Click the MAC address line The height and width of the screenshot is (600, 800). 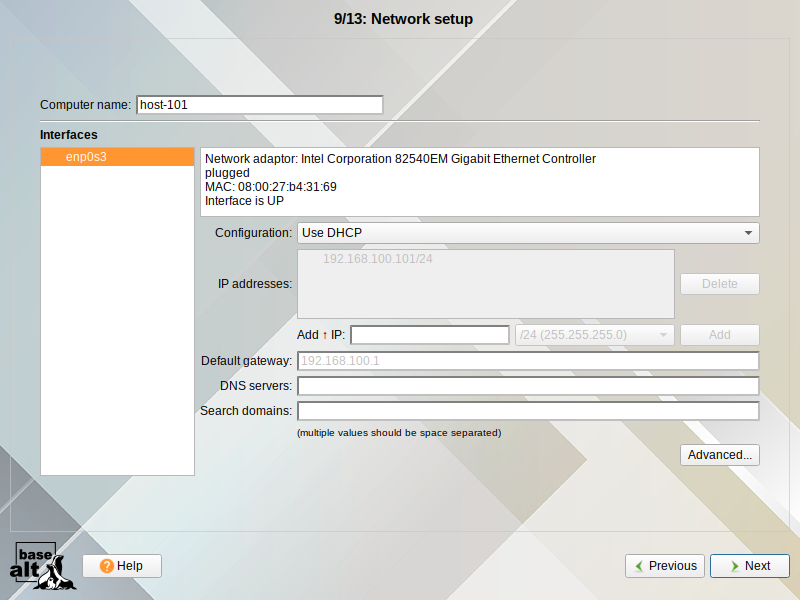click(x=270, y=187)
